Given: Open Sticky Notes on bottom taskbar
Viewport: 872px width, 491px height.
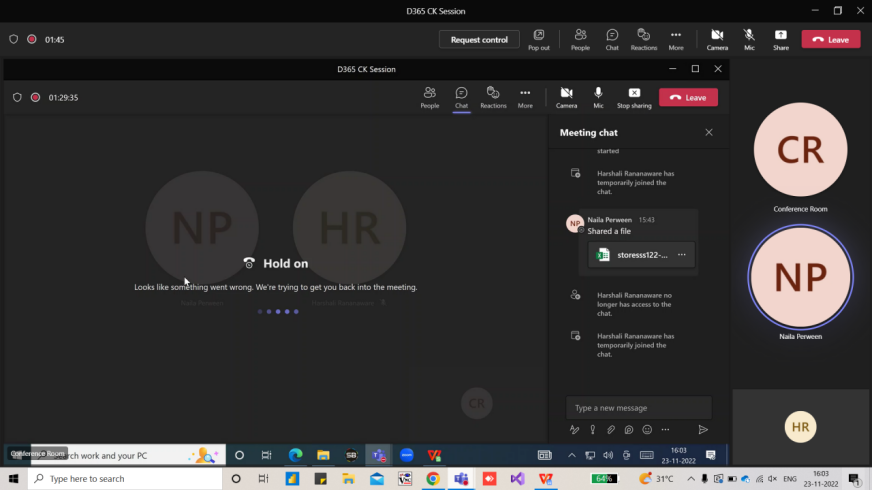Looking at the screenshot, I should tap(320, 479).
